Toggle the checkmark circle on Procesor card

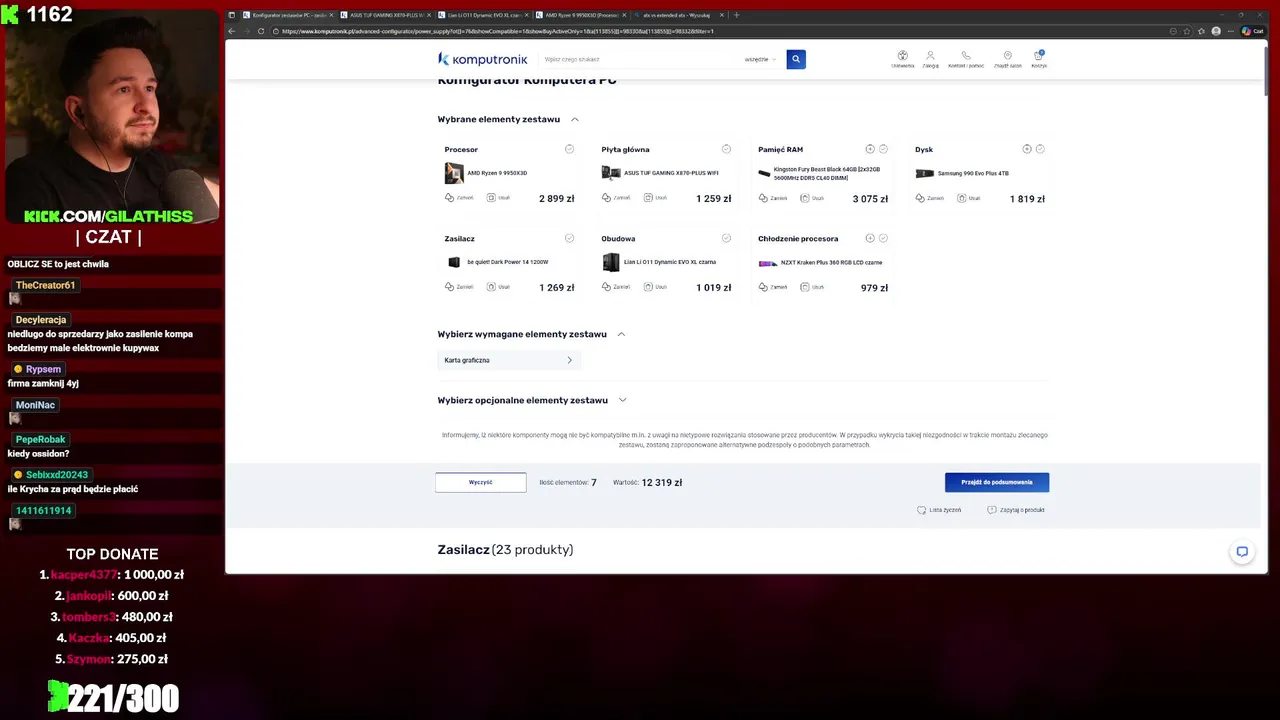[x=569, y=149]
